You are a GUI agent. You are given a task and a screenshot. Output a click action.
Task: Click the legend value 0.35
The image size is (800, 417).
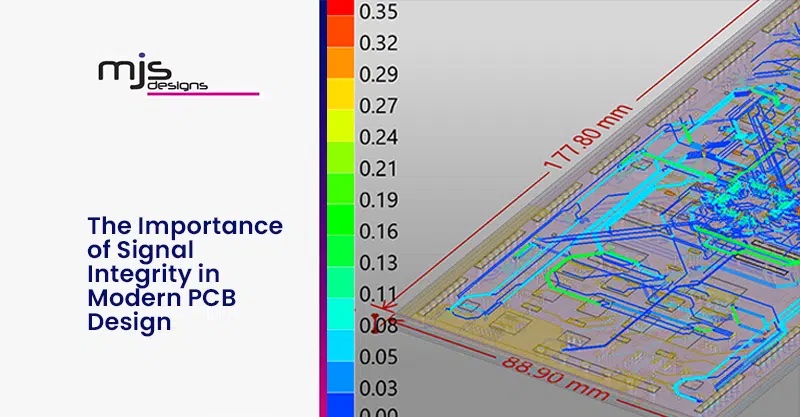click(x=378, y=12)
